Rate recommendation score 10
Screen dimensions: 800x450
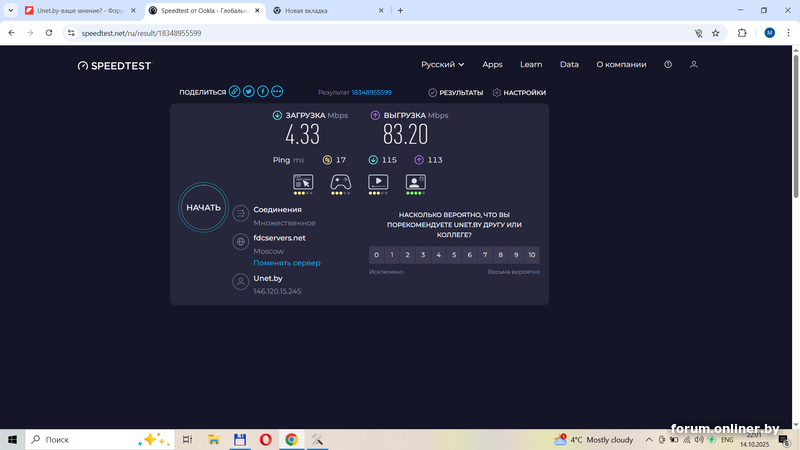(x=532, y=255)
